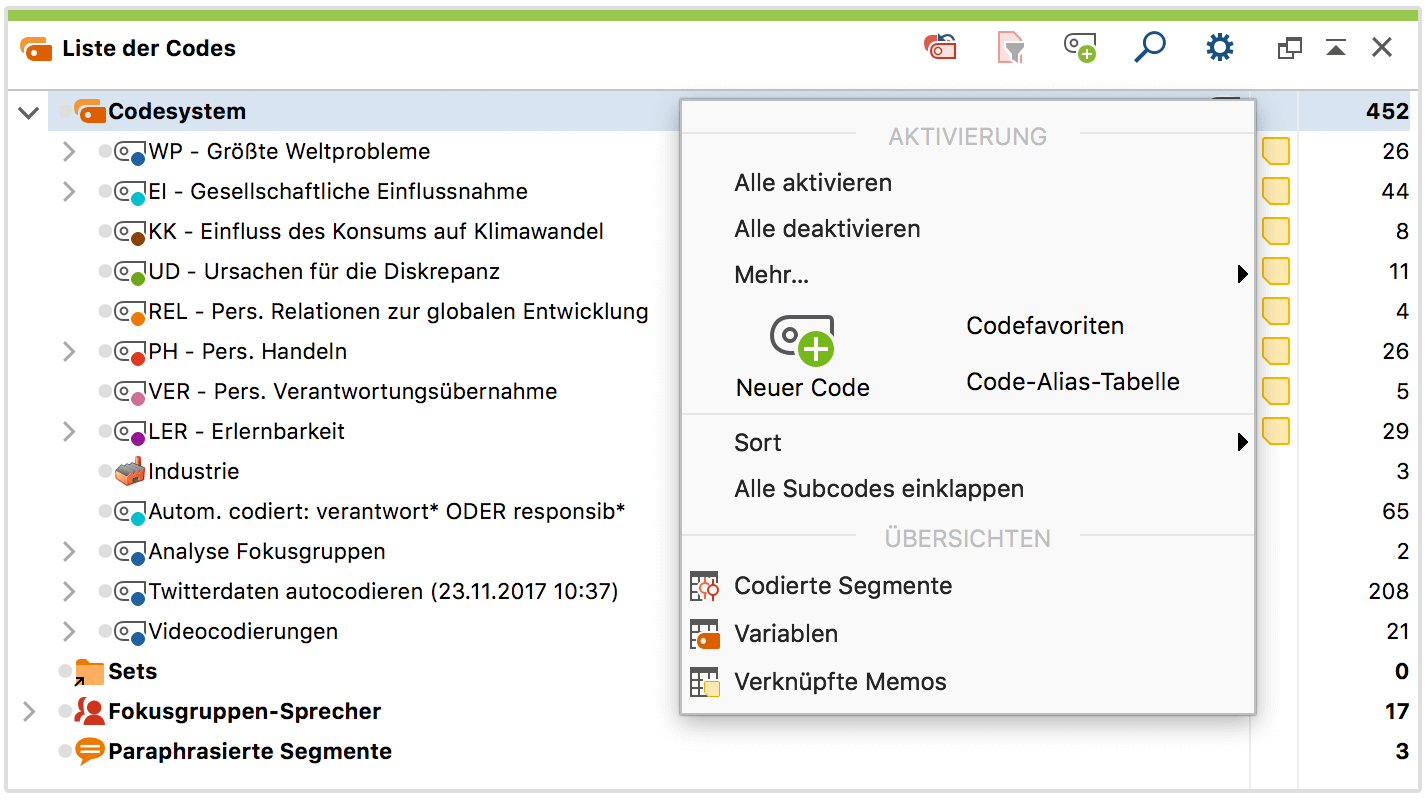Screen dimensions: 1426x800
Task: Click the total count 452
Action: click(x=1388, y=111)
